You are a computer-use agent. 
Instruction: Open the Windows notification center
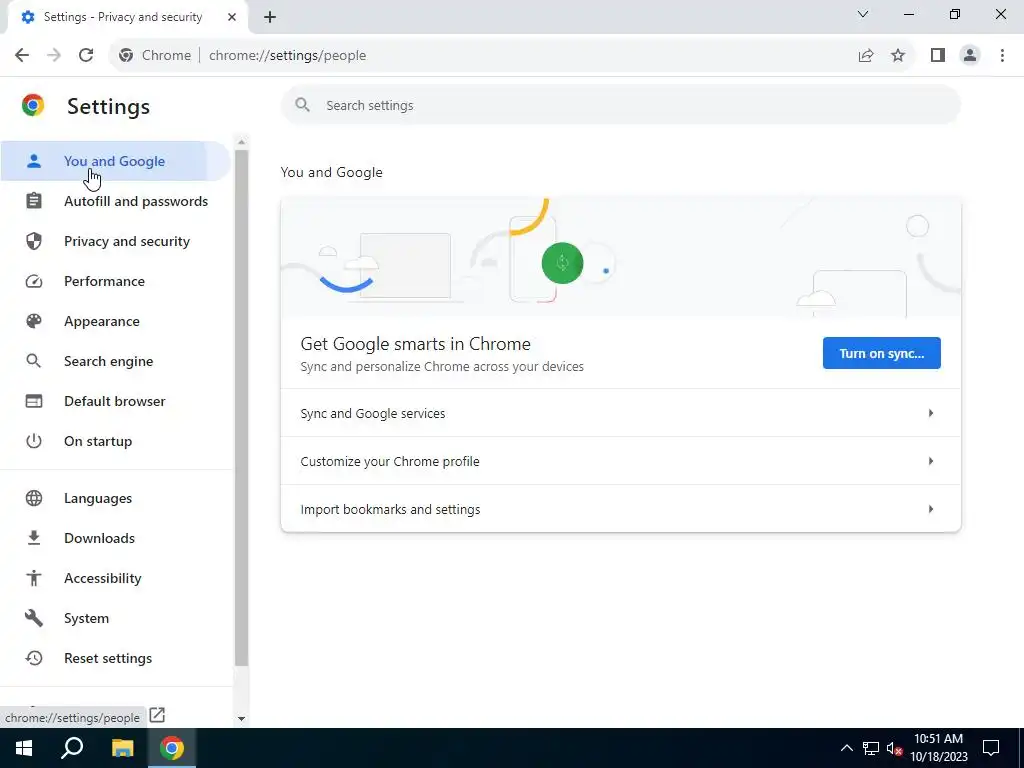coord(991,748)
